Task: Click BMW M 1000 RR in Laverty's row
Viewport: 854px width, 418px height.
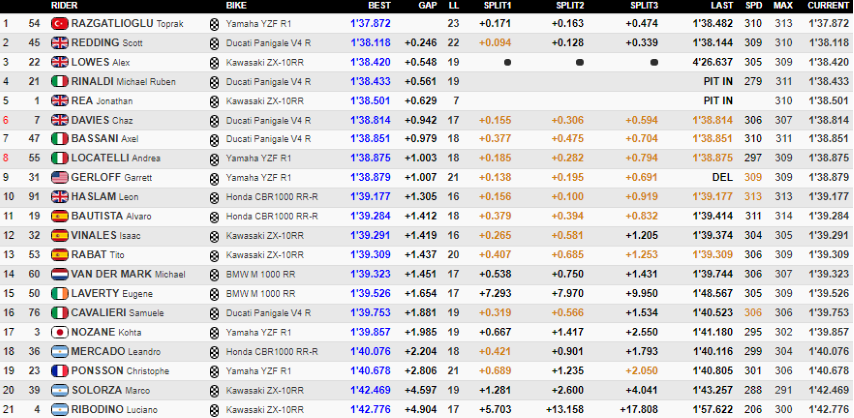Action: (261, 293)
